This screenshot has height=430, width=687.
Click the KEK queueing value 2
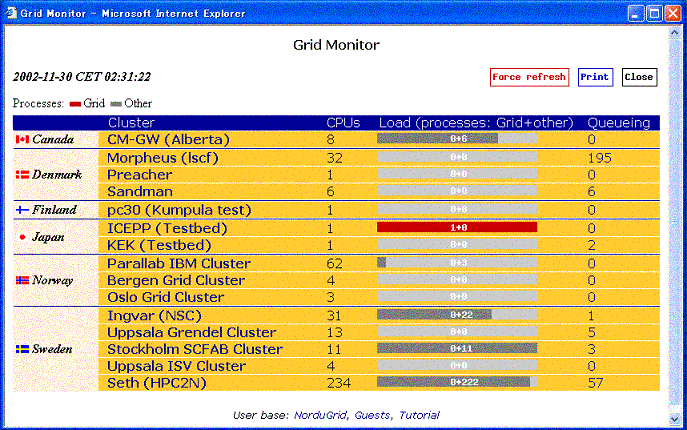coord(591,245)
